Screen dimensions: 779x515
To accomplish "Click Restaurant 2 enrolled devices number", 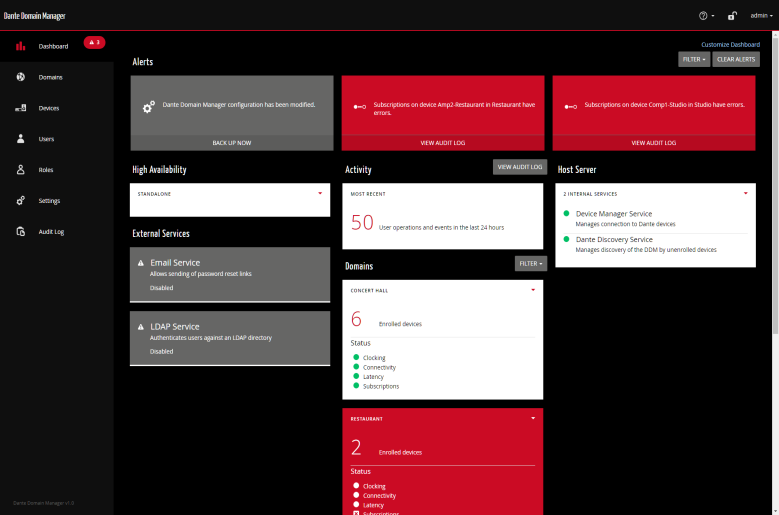I will 356,447.
